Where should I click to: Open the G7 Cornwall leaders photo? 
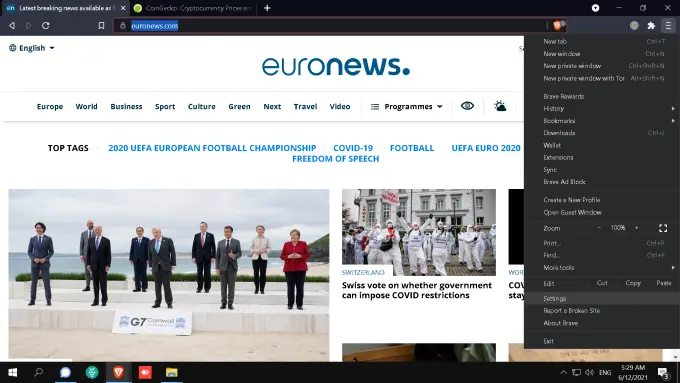[x=169, y=275]
